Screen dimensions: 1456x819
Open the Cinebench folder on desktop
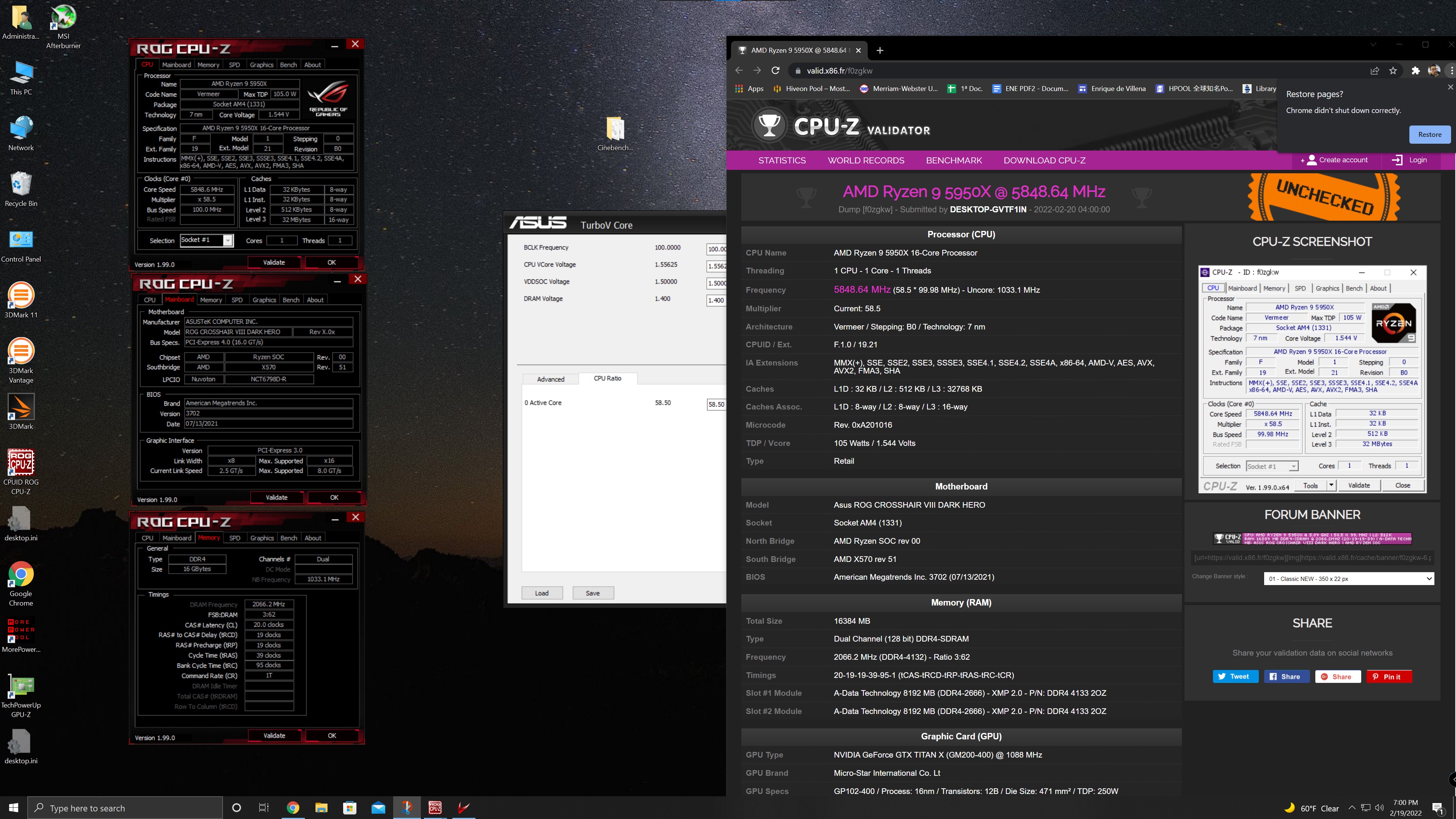click(x=615, y=134)
